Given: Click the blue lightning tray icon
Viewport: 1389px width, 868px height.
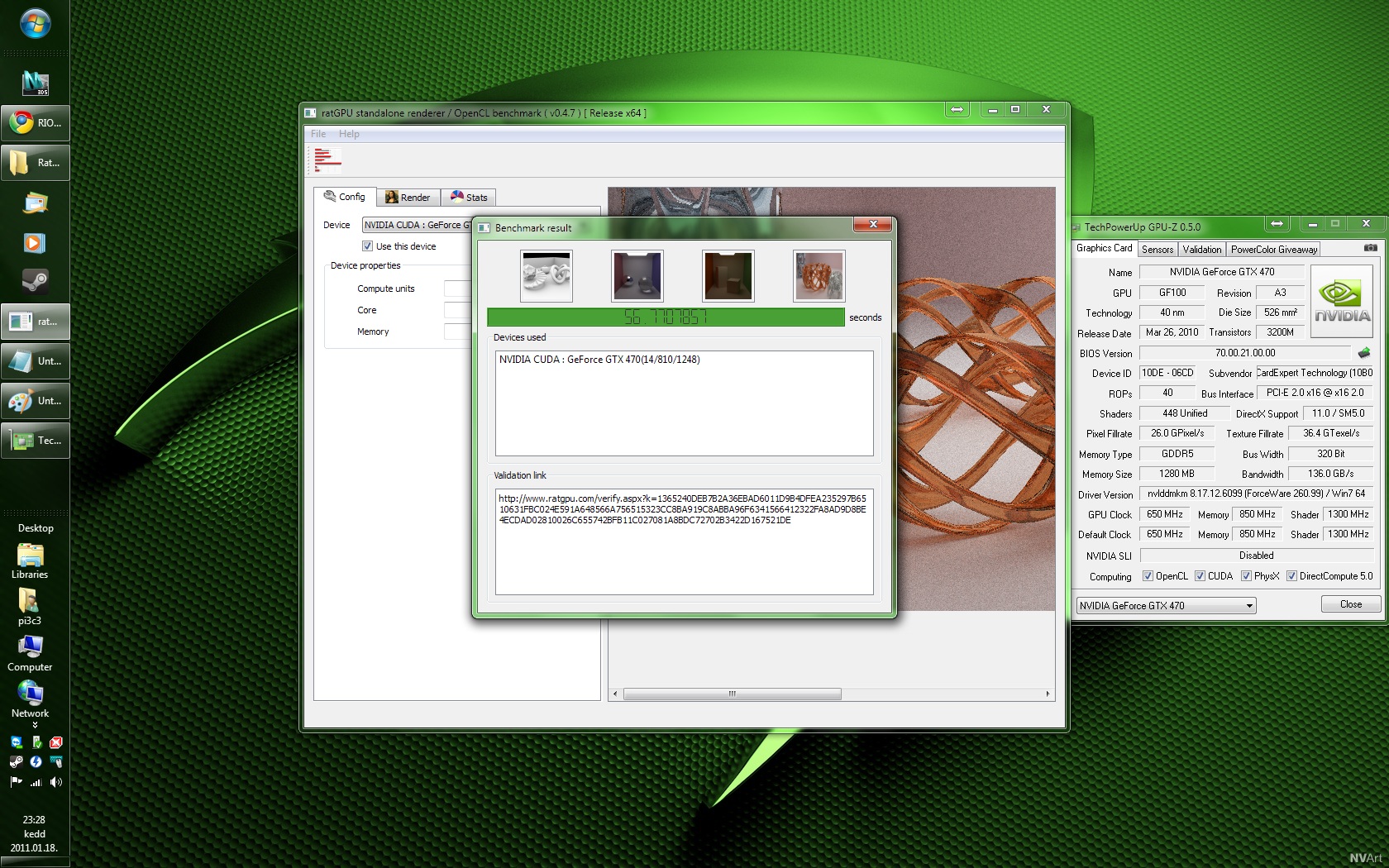Looking at the screenshot, I should [x=36, y=761].
